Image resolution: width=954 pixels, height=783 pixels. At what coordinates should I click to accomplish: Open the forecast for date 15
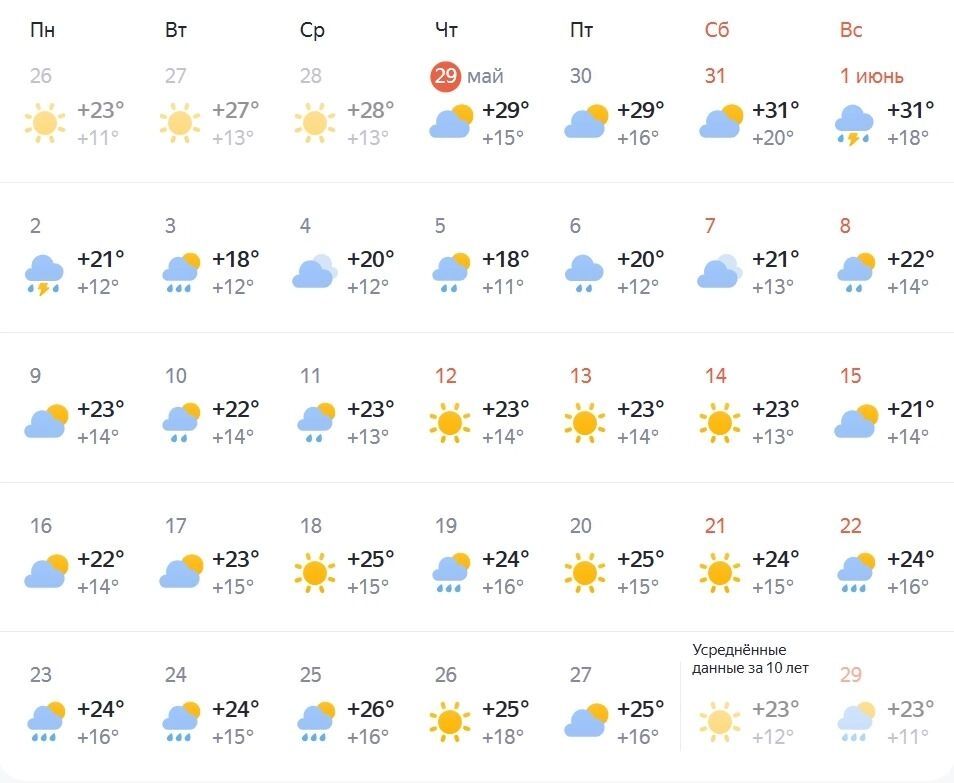[850, 376]
